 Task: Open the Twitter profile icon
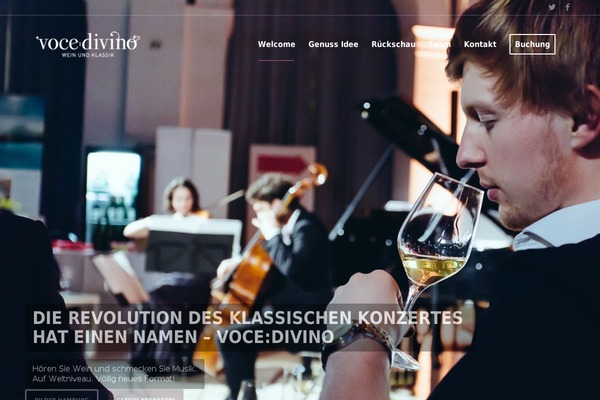point(552,7)
